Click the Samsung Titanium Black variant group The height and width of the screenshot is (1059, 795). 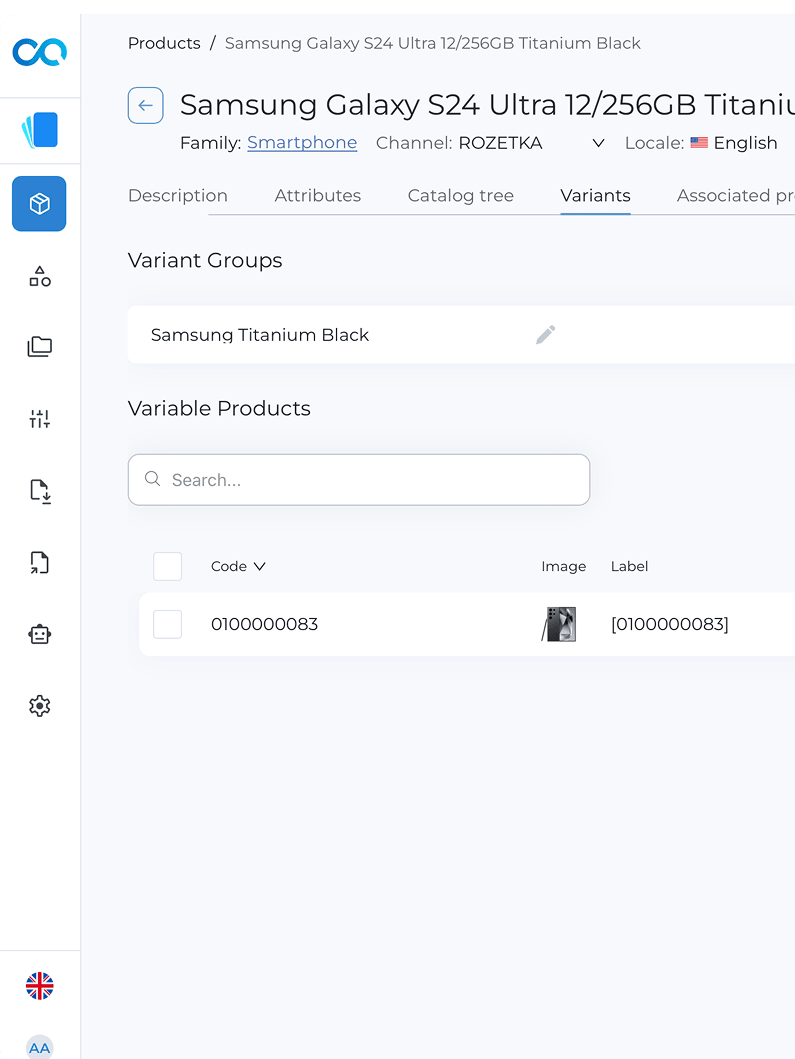(x=260, y=335)
